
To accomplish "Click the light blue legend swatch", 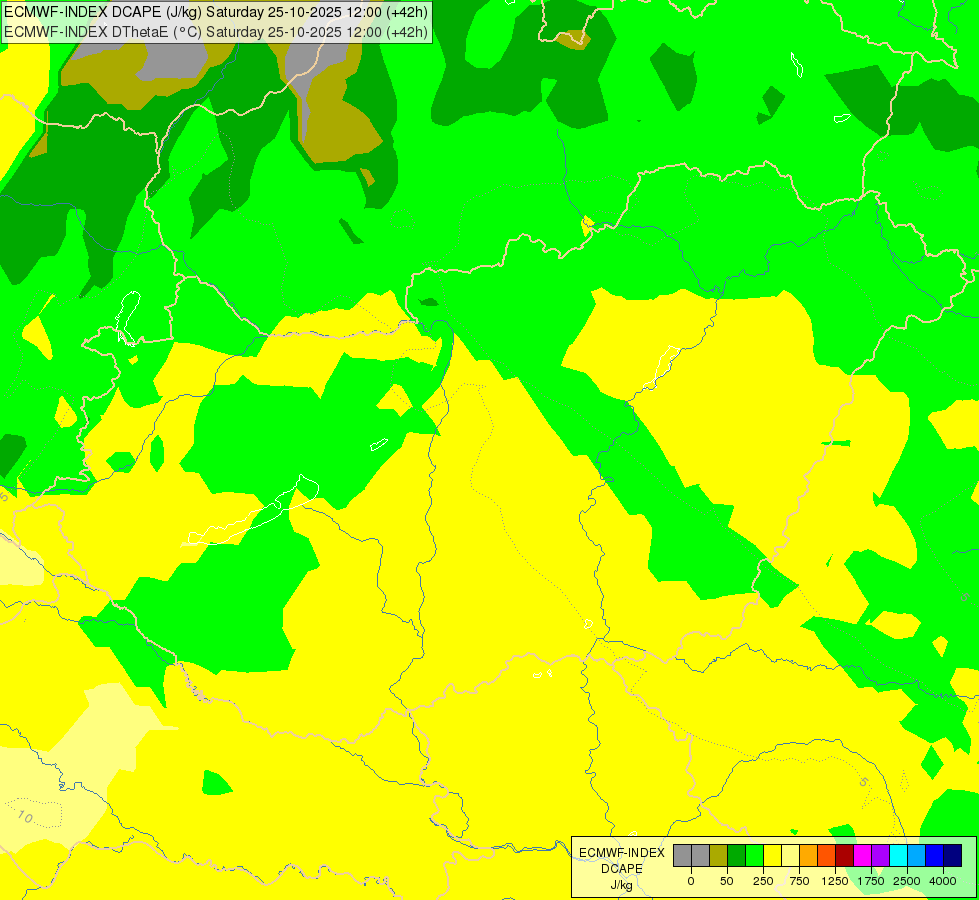I will click(917, 855).
